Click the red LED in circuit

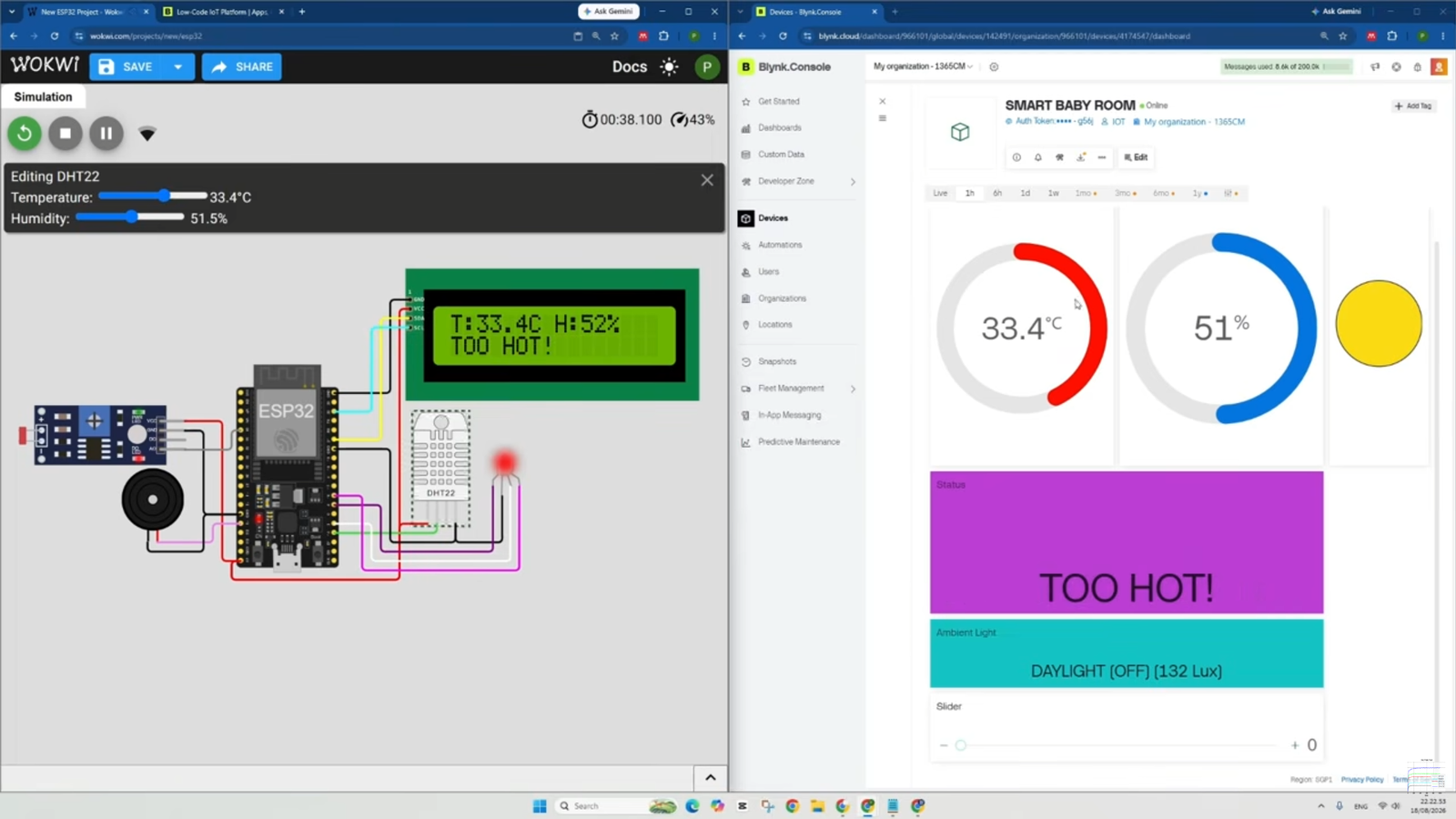tap(504, 463)
